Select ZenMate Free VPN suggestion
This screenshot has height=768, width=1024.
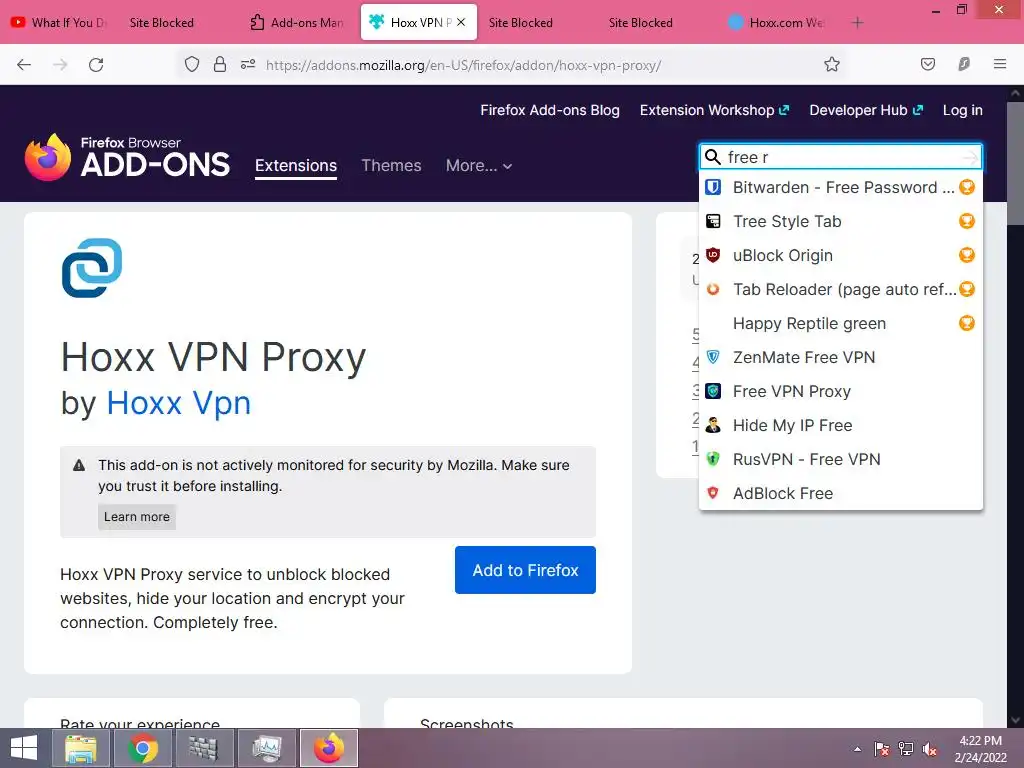[x=840, y=357]
